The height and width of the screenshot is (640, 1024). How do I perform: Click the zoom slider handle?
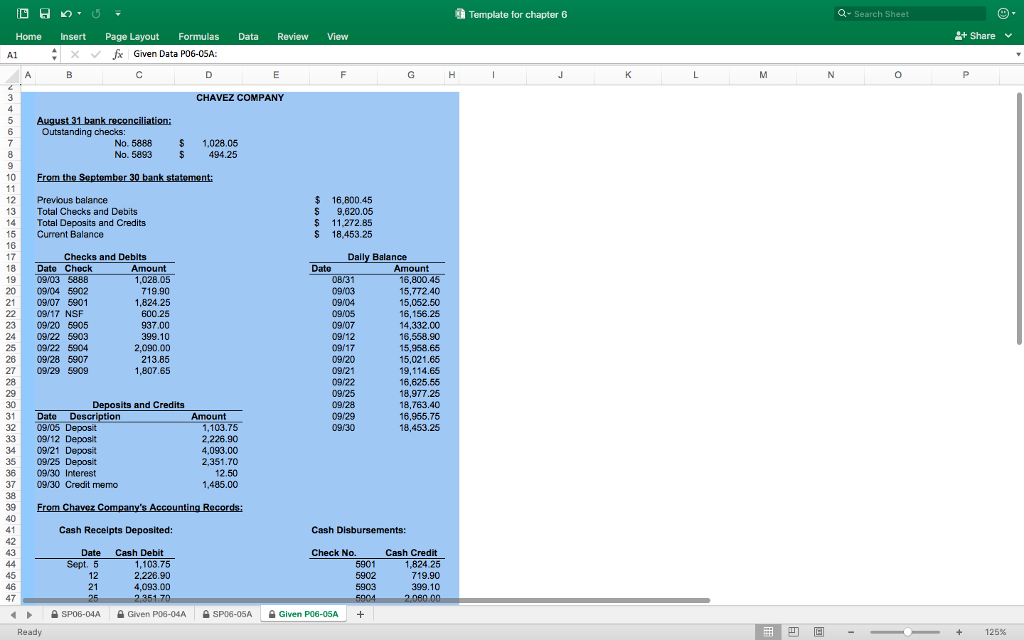pos(907,632)
